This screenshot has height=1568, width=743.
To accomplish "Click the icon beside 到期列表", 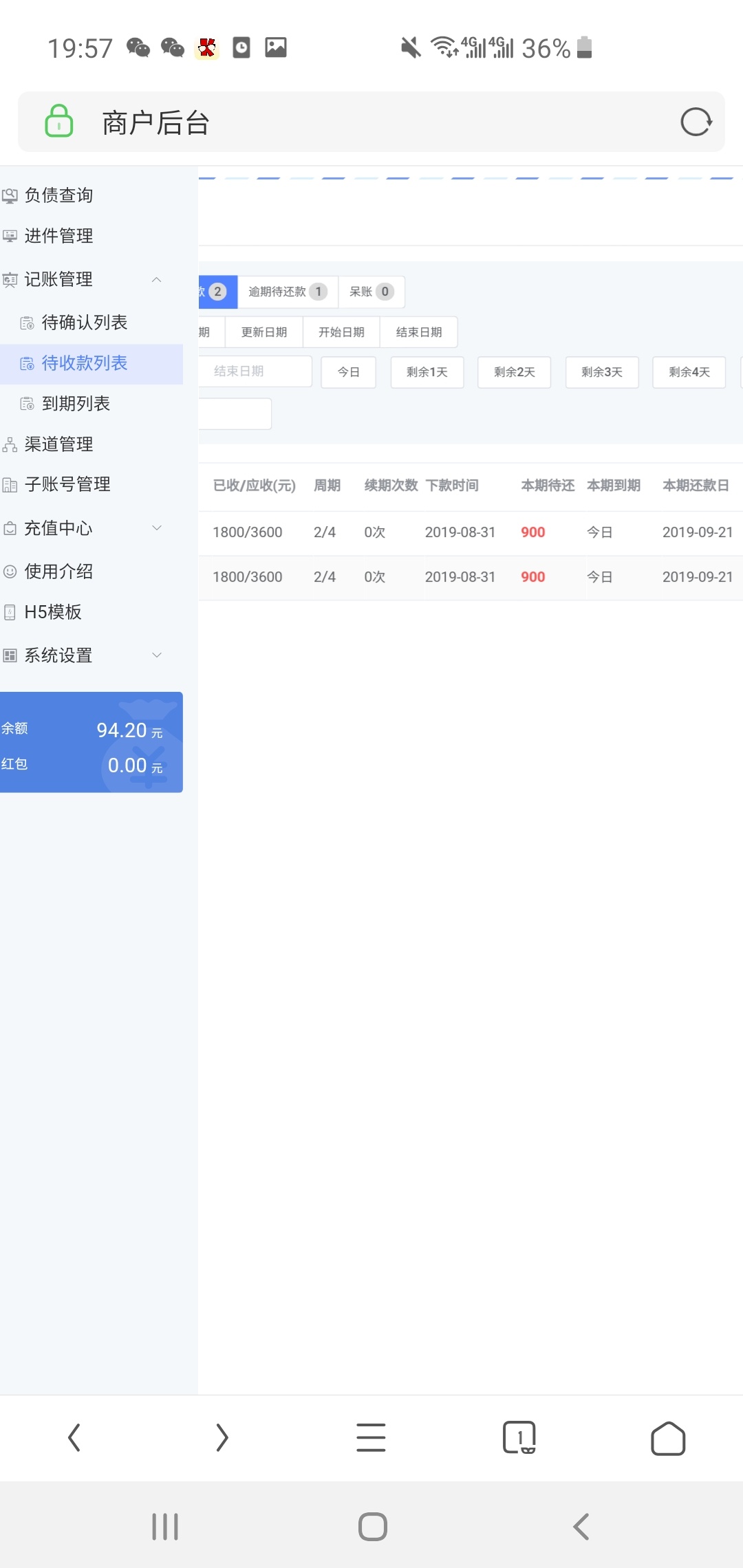I will point(27,404).
